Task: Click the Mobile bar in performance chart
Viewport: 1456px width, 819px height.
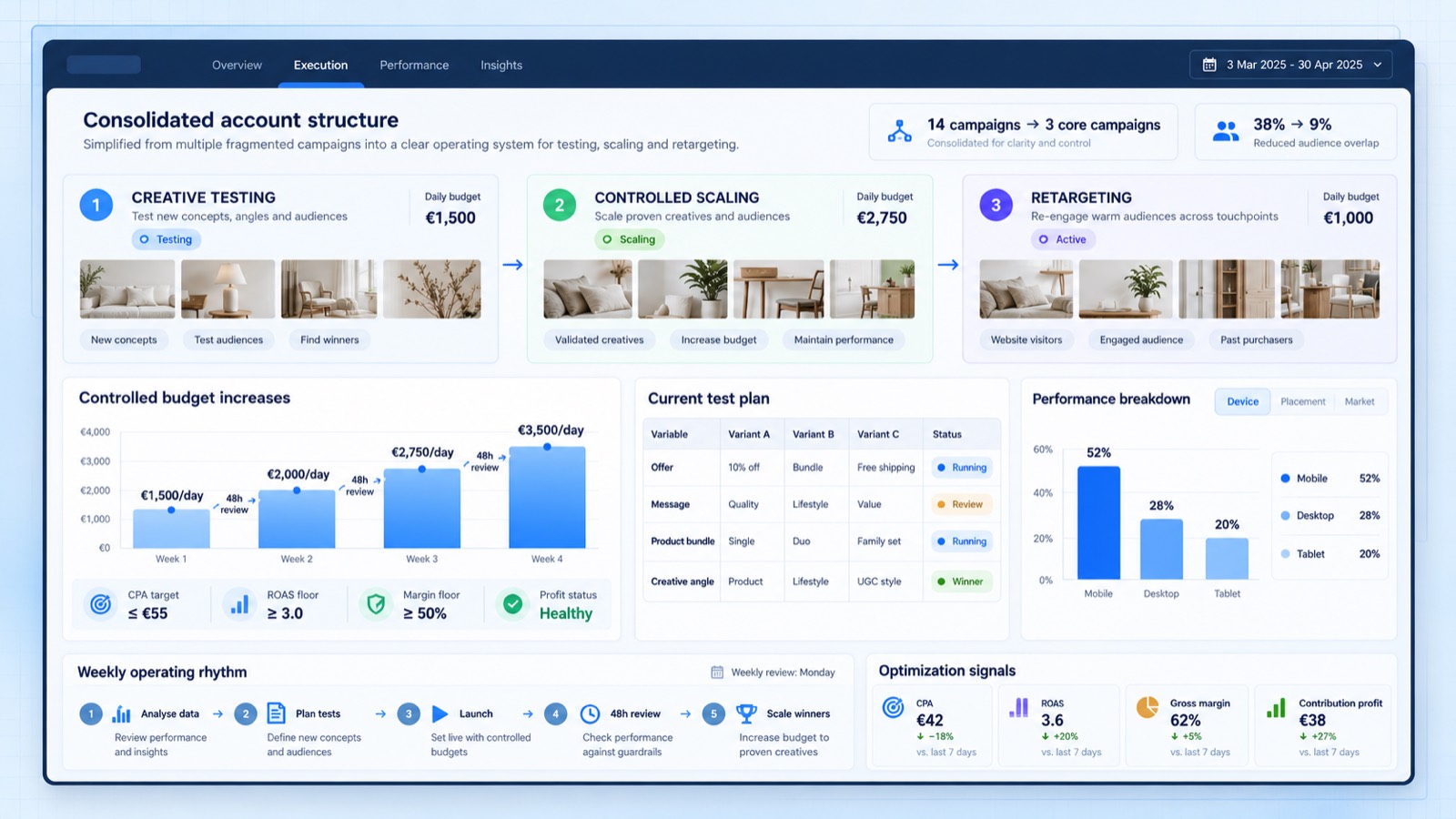Action: 1098,523
